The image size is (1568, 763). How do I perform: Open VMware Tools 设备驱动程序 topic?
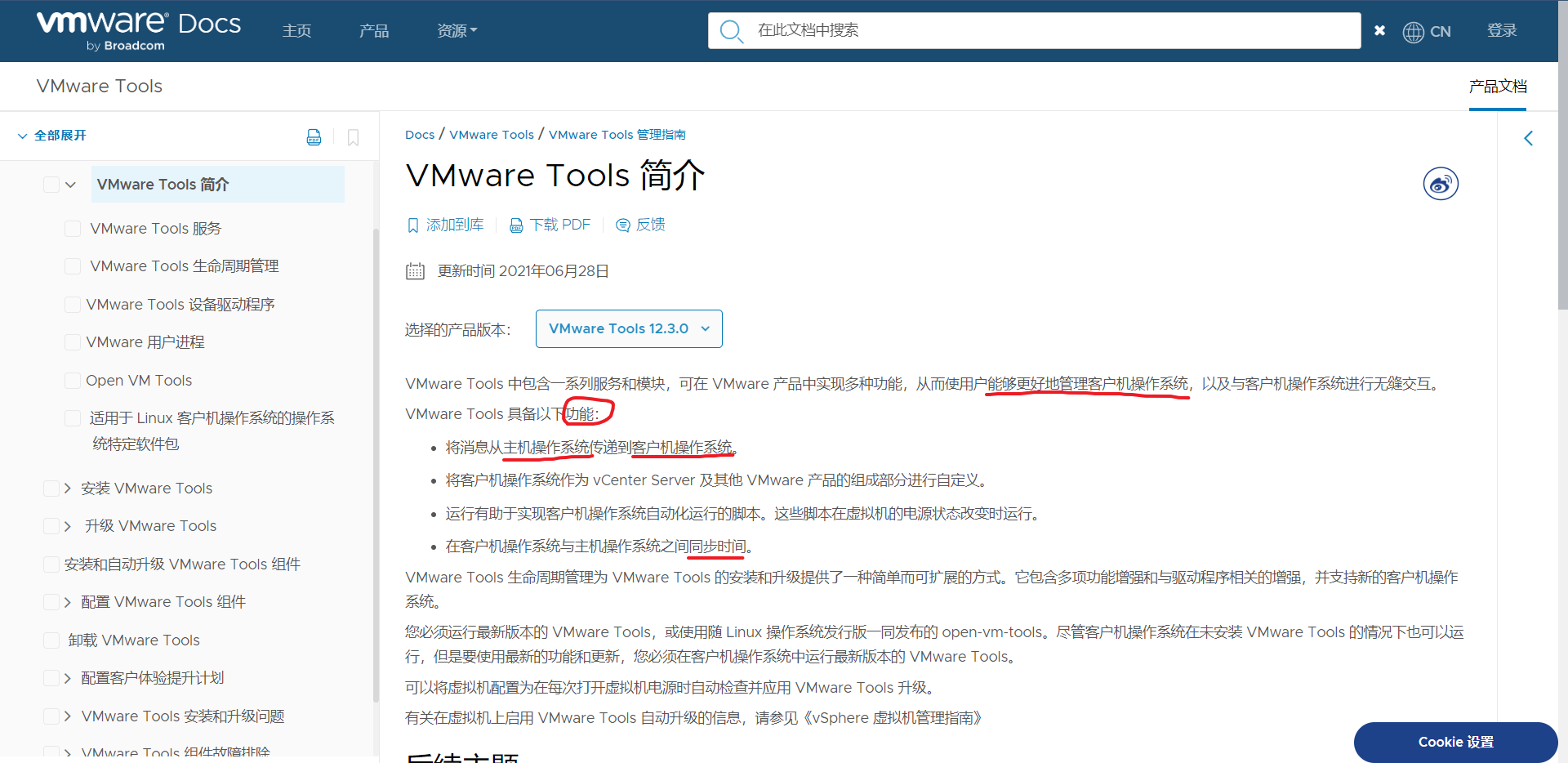[180, 305]
